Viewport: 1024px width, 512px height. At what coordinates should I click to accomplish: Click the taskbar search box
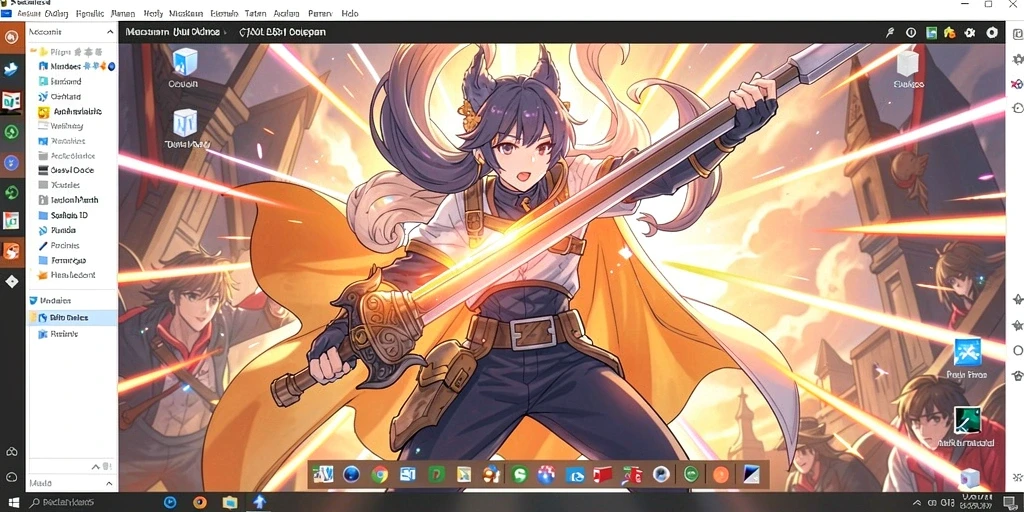pos(91,502)
